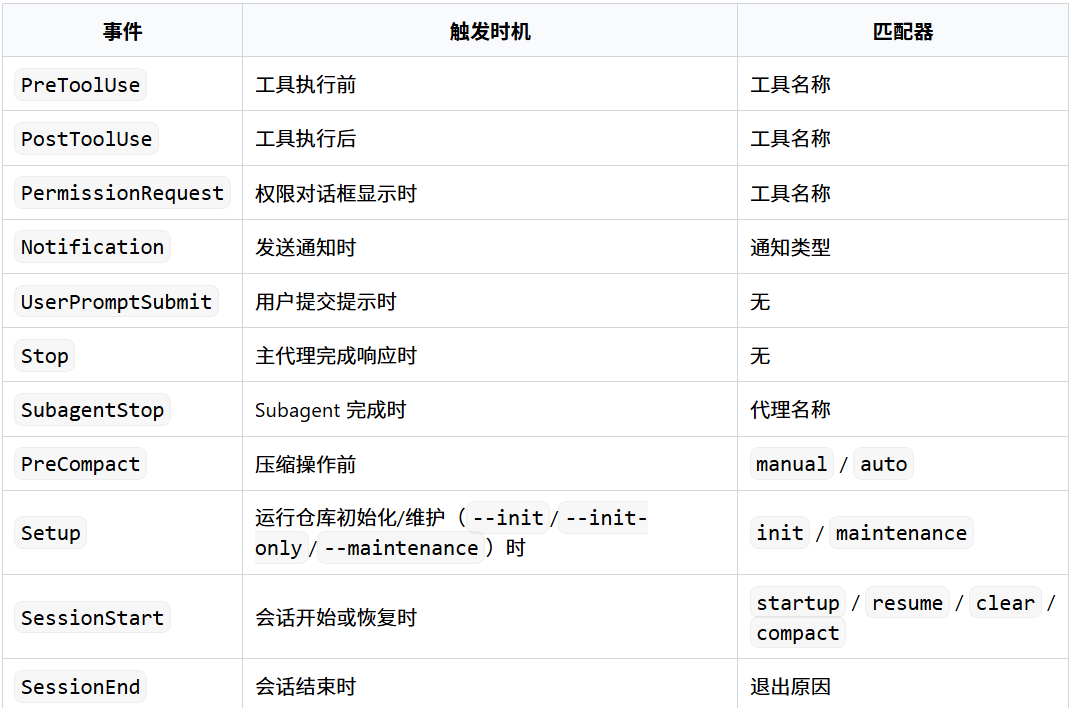Click the 发送通知时 text
The height and width of the screenshot is (708, 1078).
click(305, 247)
